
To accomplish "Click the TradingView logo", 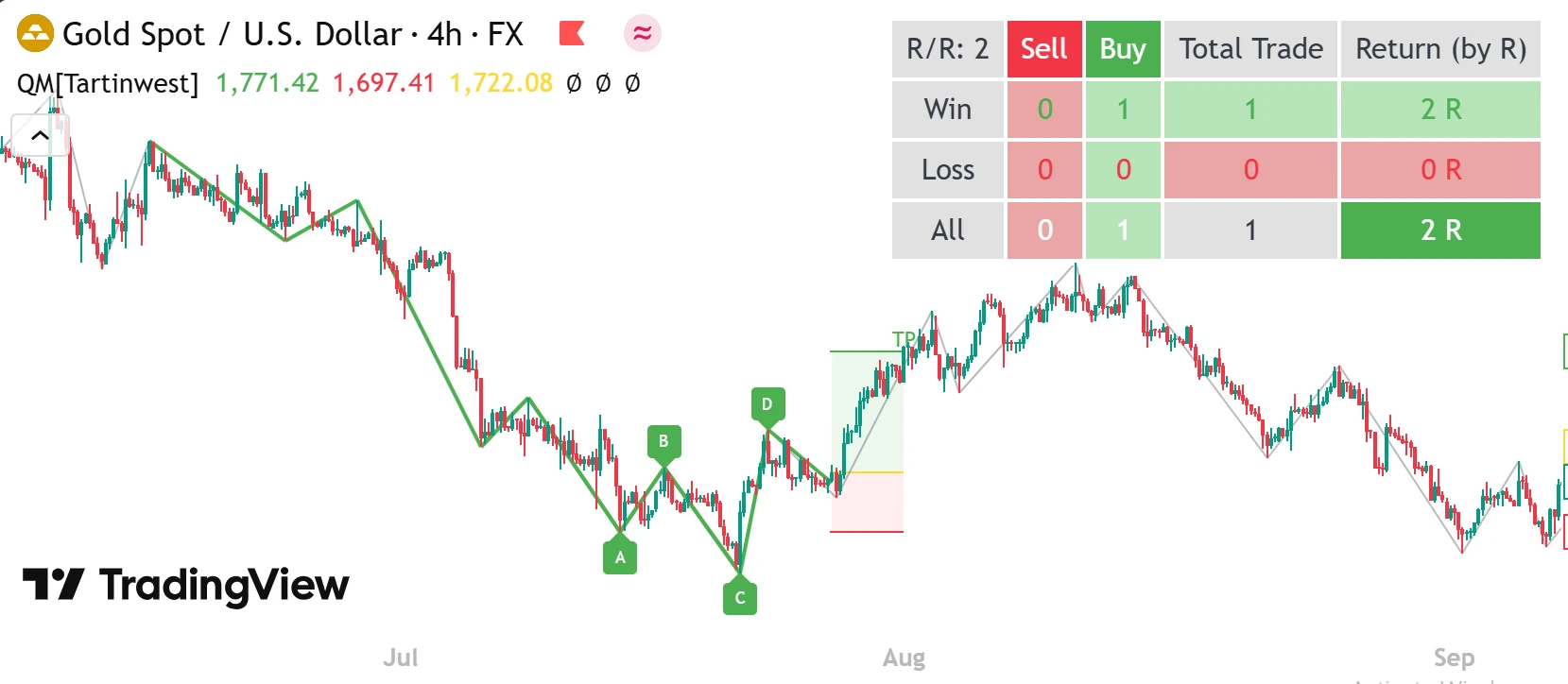I will coord(186,585).
